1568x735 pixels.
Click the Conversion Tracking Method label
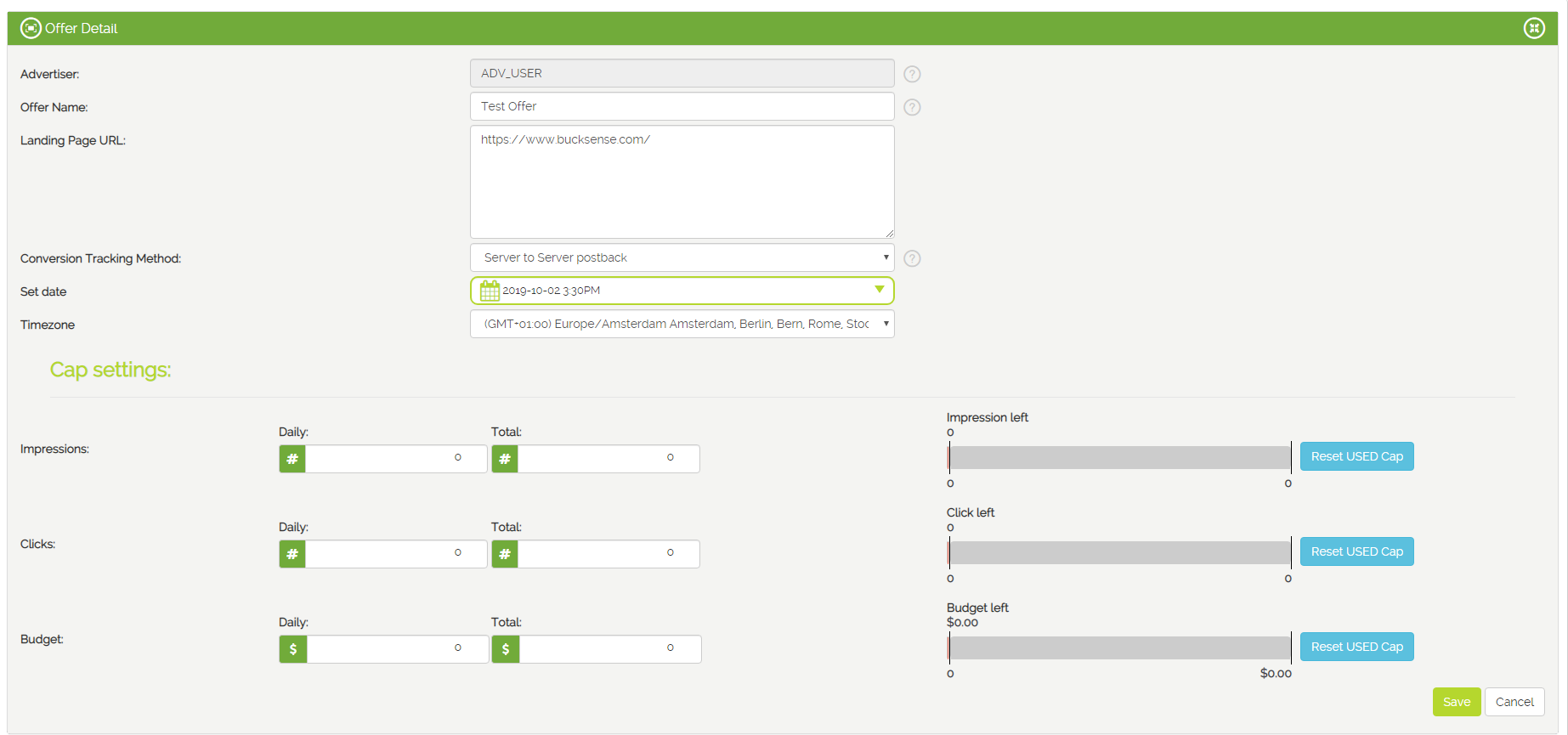coord(100,258)
